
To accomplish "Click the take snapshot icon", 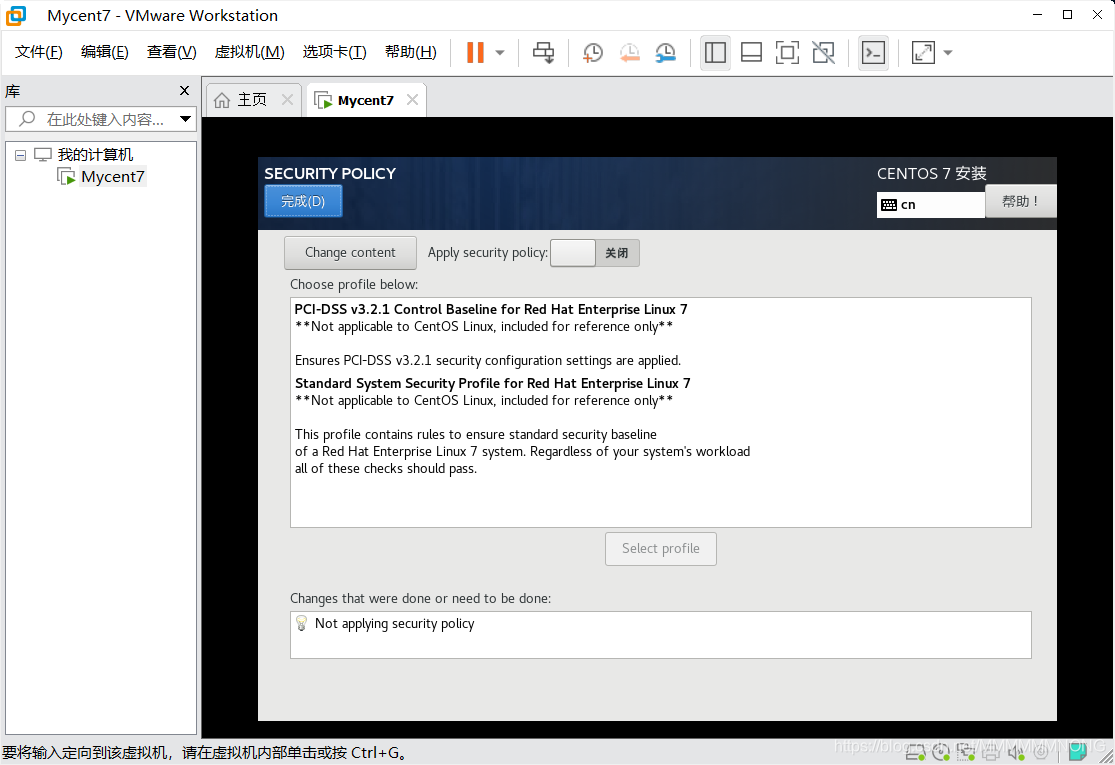I will point(592,53).
